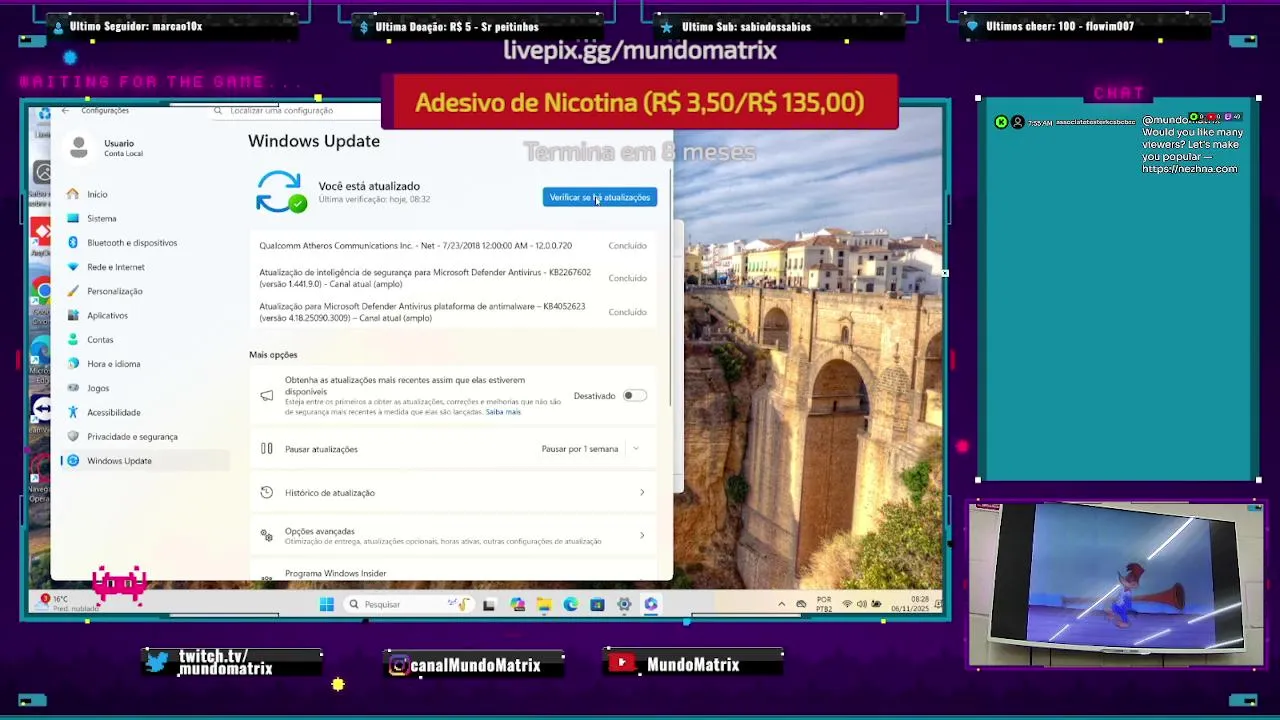Open Programa Windows Insider
This screenshot has width=1280, height=720.
453,573
